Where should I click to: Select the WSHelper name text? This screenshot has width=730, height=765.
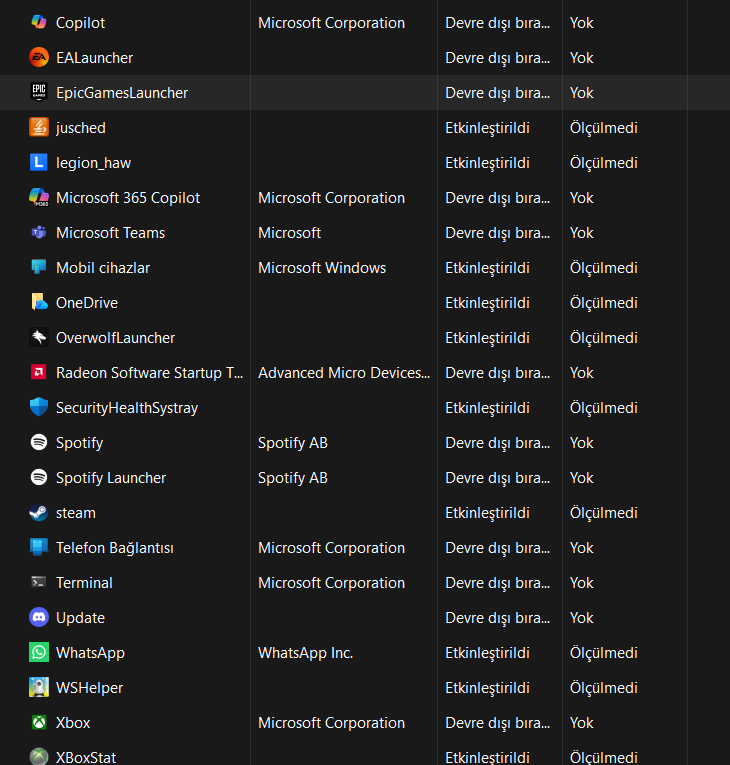tap(90, 688)
